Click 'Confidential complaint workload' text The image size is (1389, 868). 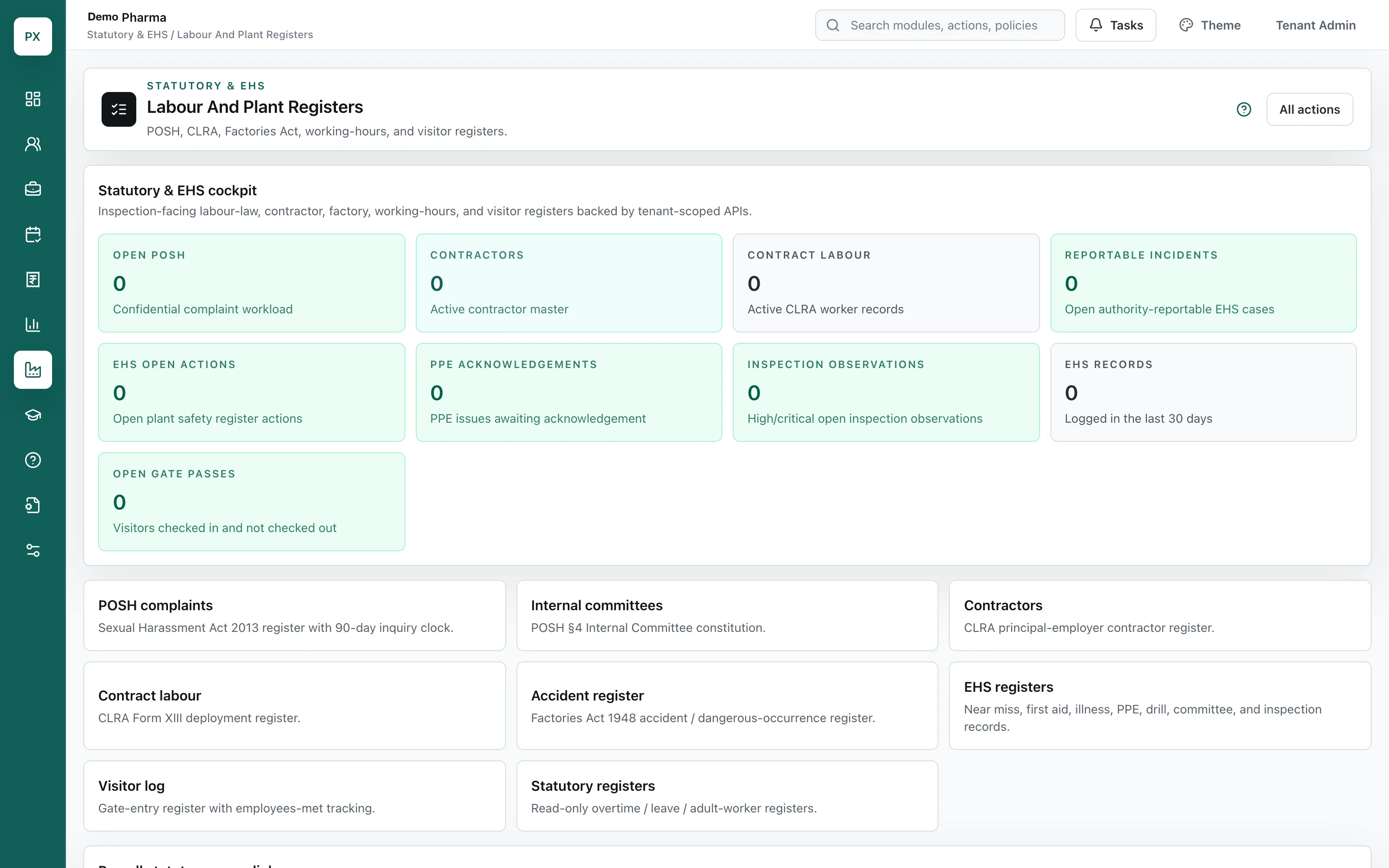(203, 309)
